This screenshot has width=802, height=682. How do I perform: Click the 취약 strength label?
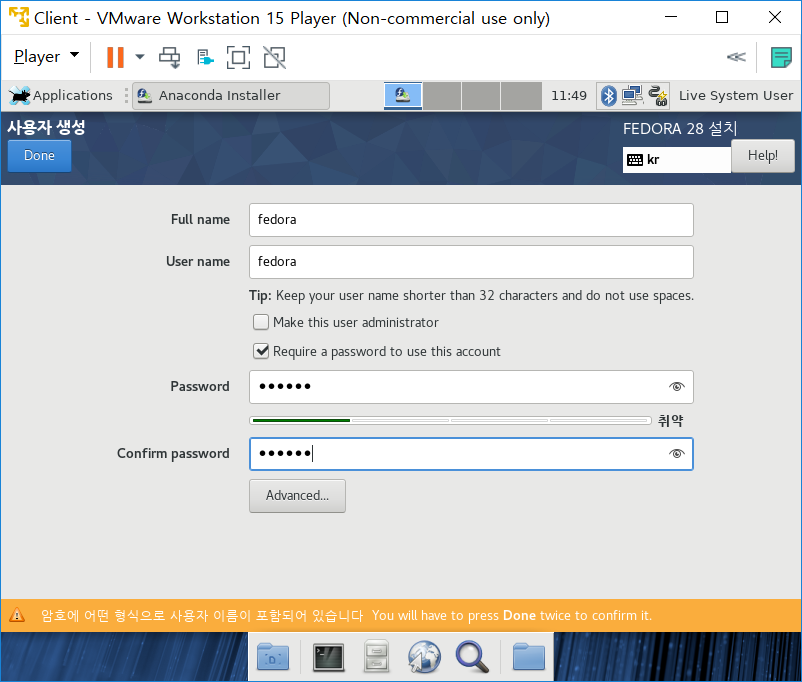tap(670, 421)
